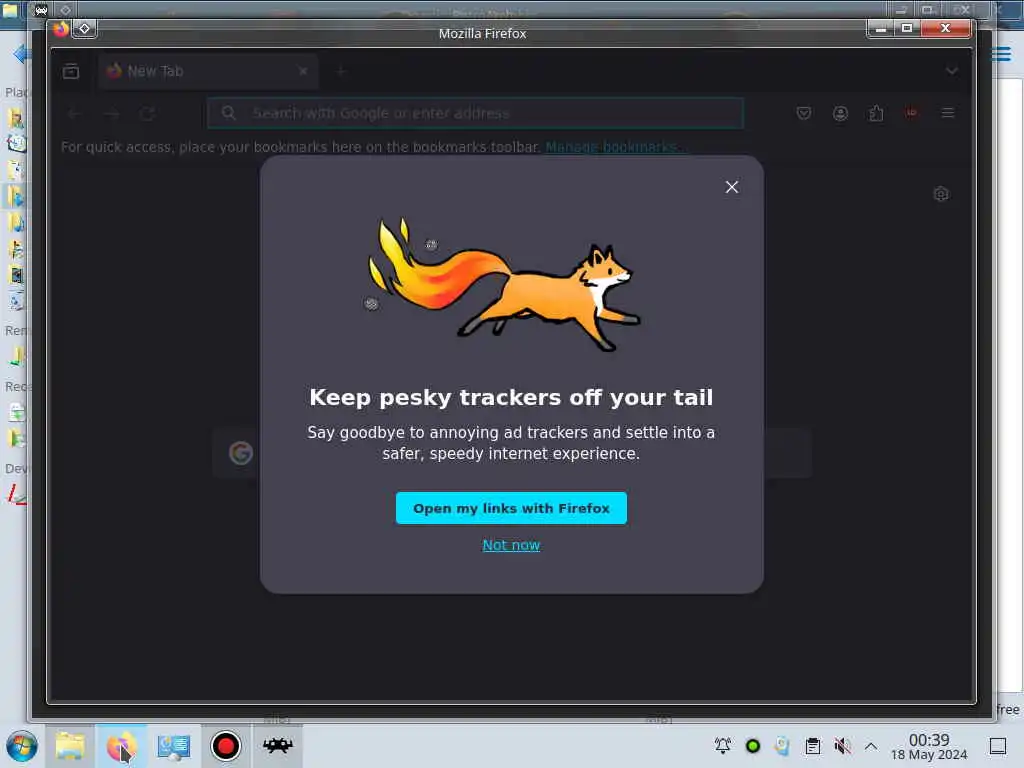The image size is (1024, 768).
Task: Reload the page with refresh icon
Action: (x=147, y=114)
